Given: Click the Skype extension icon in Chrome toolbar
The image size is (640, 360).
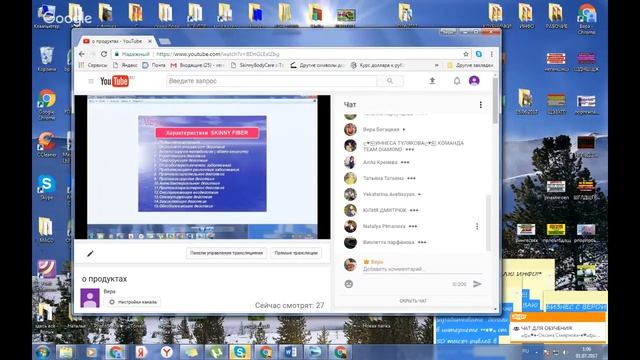Looking at the screenshot, I should [x=479, y=54].
